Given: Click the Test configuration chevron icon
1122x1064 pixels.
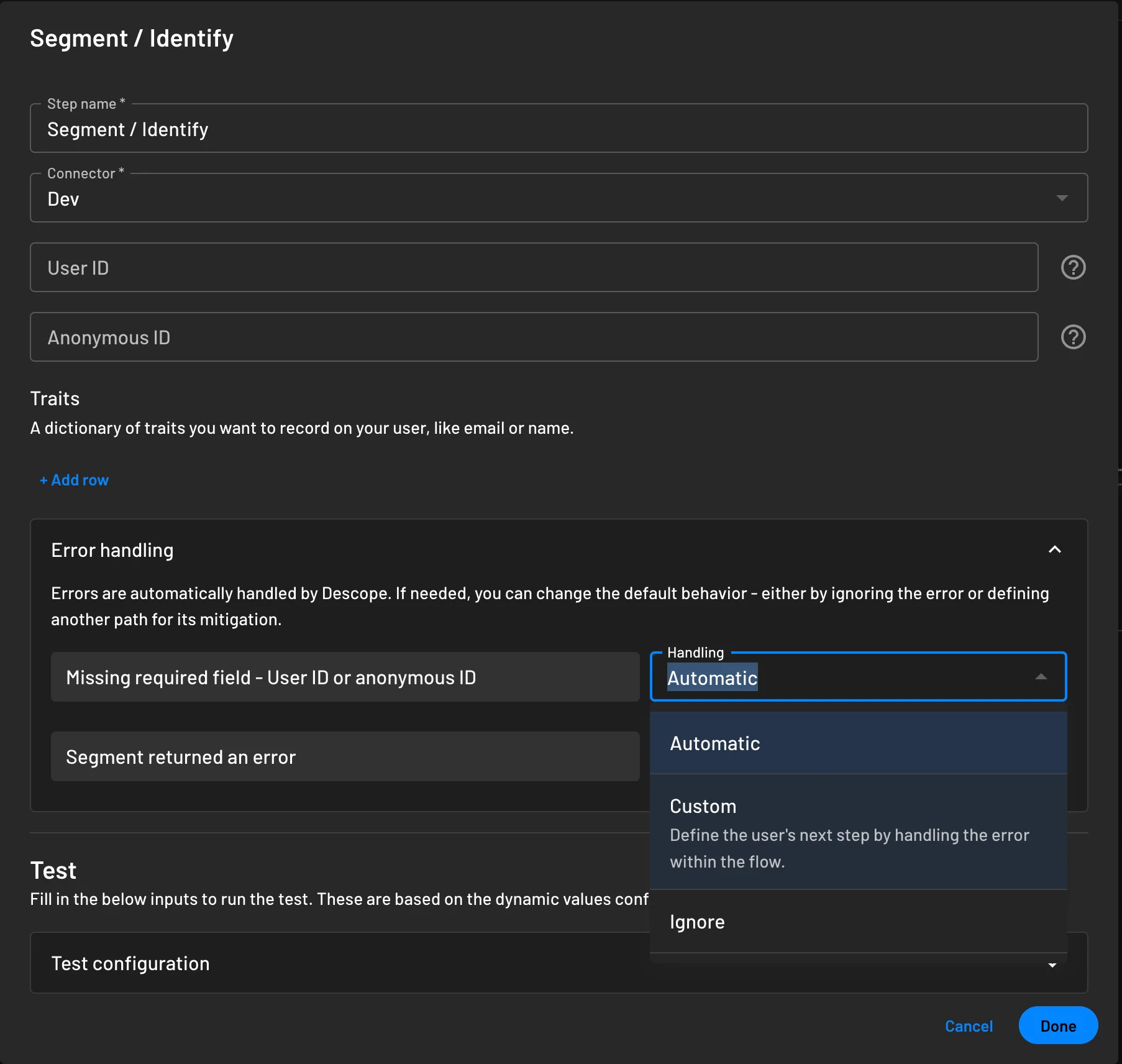Looking at the screenshot, I should (1051, 965).
